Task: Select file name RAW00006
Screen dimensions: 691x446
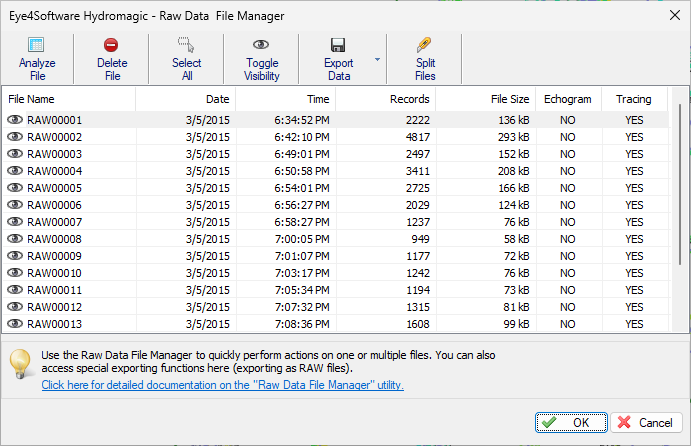Action: tap(55, 205)
